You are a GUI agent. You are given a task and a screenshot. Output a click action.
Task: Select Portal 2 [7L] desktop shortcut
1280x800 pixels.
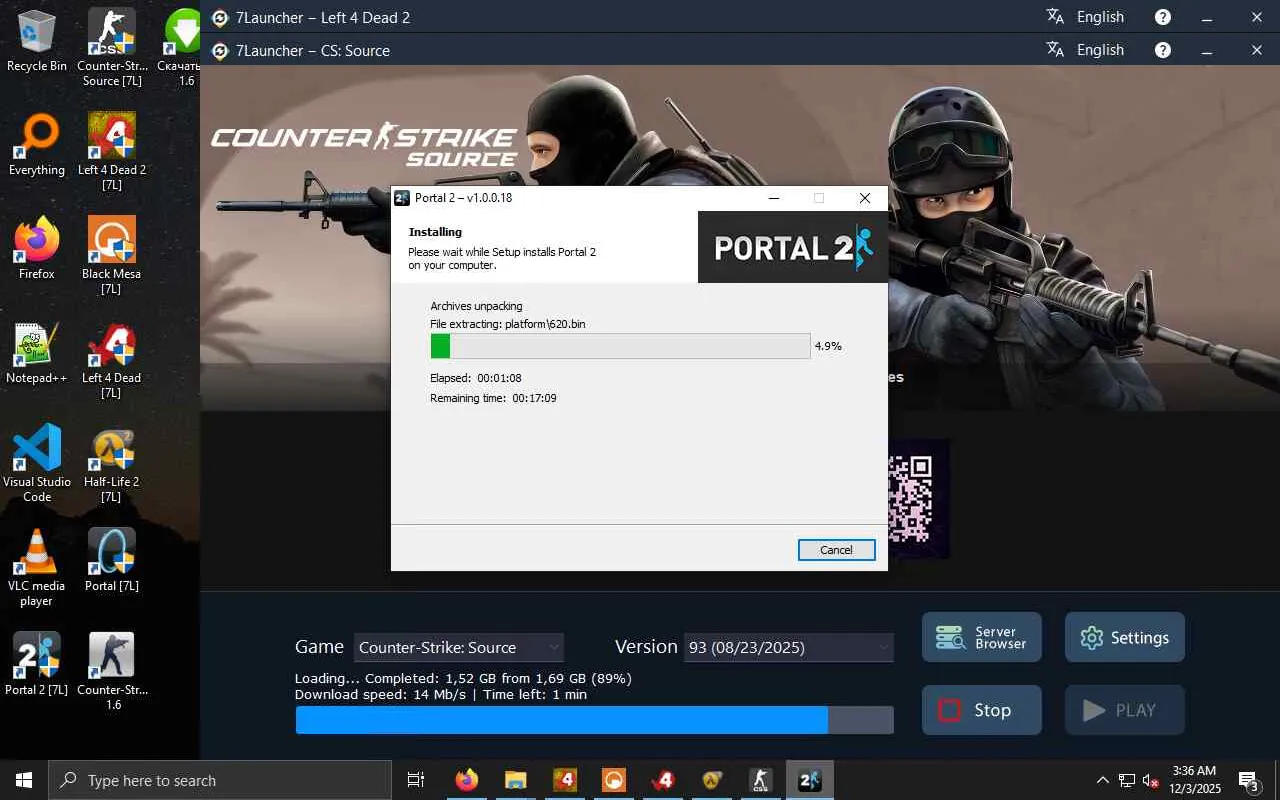click(x=37, y=665)
